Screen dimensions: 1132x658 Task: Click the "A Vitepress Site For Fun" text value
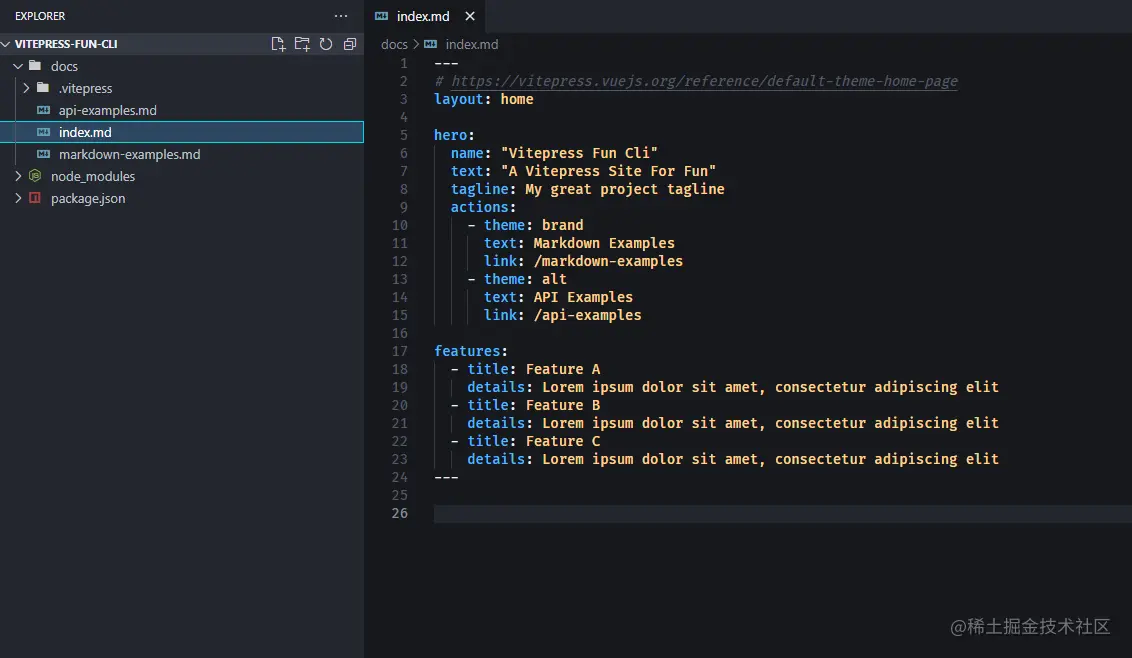click(x=608, y=171)
